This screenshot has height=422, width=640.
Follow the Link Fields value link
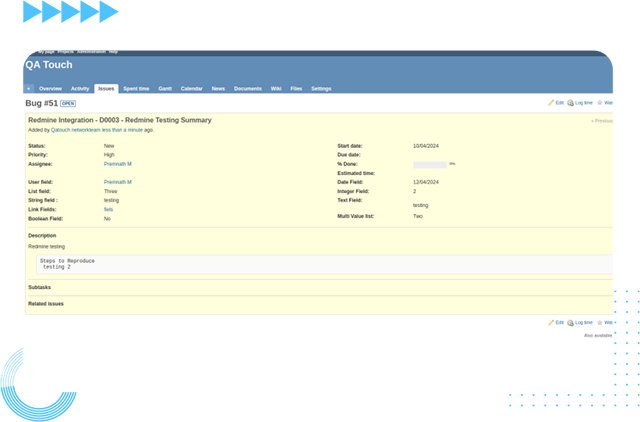(x=108, y=209)
